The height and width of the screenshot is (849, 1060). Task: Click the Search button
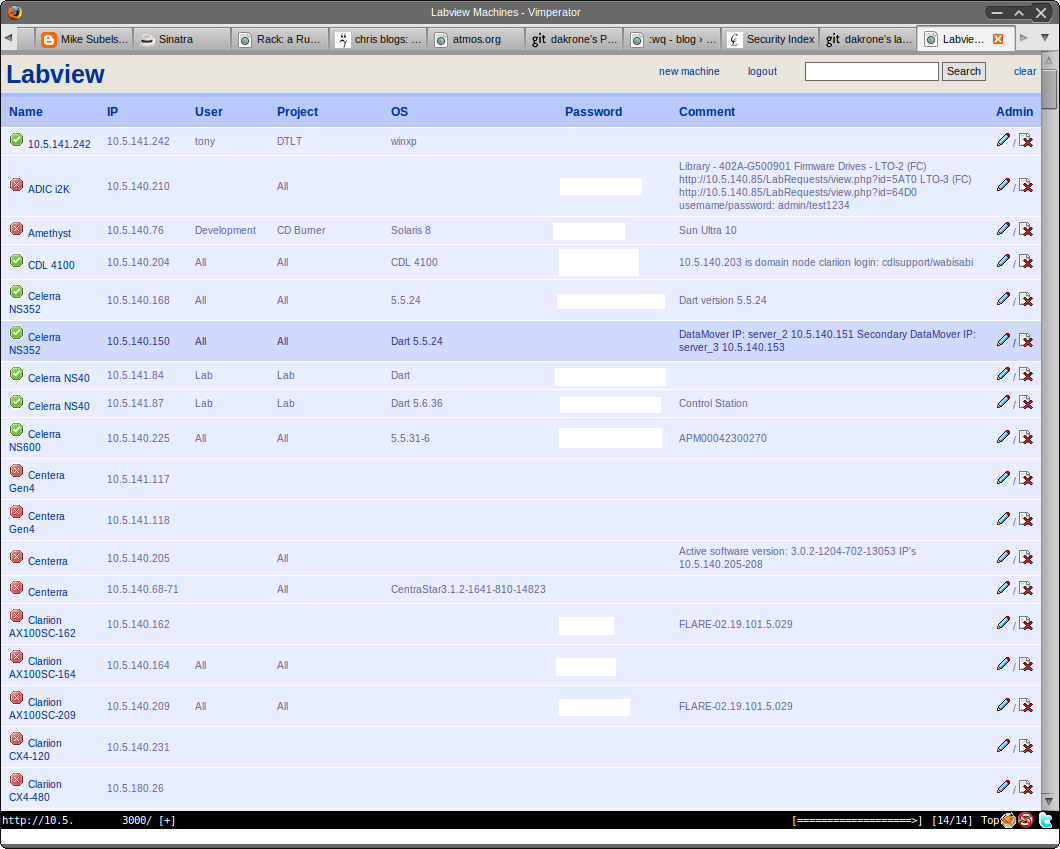[963, 71]
